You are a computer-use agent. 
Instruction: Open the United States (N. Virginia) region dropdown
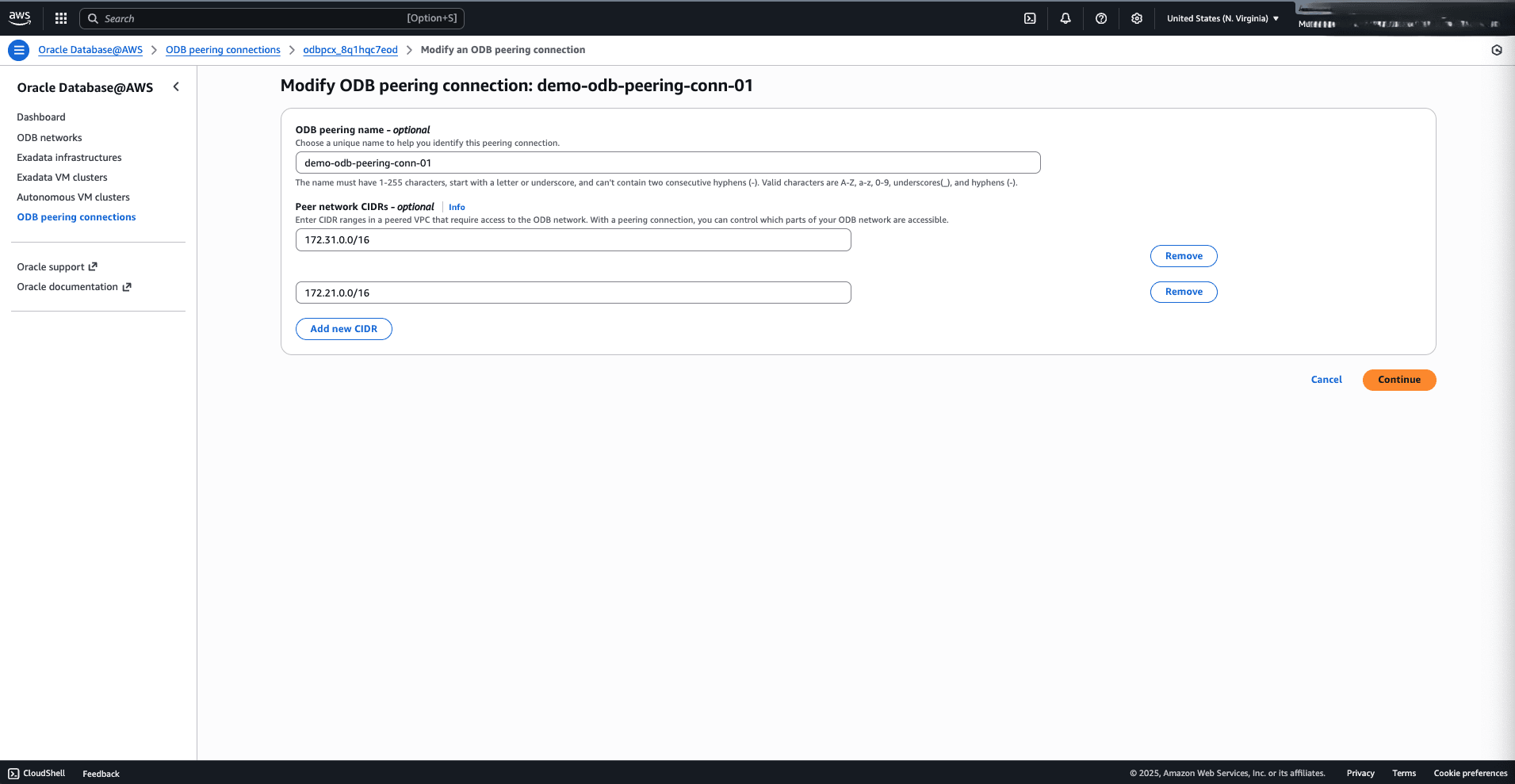(x=1221, y=17)
